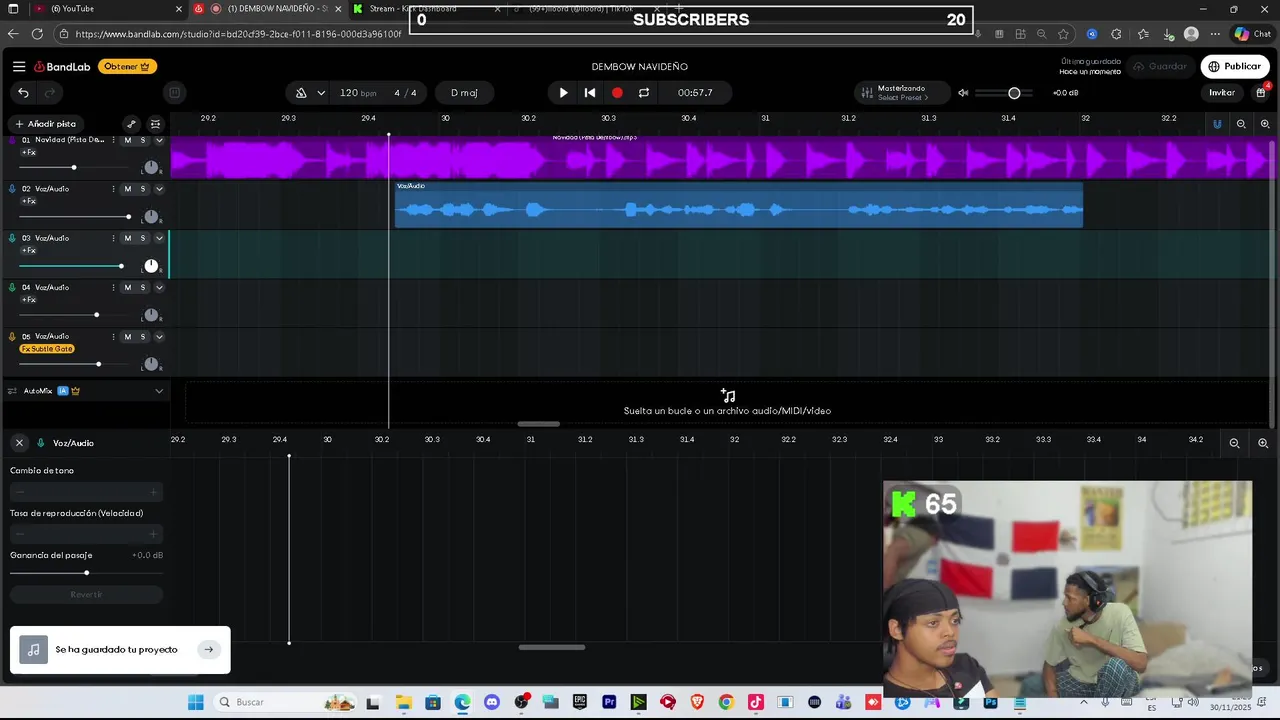The width and height of the screenshot is (1280, 720).
Task: Start recording with the red record button
Action: (x=617, y=93)
